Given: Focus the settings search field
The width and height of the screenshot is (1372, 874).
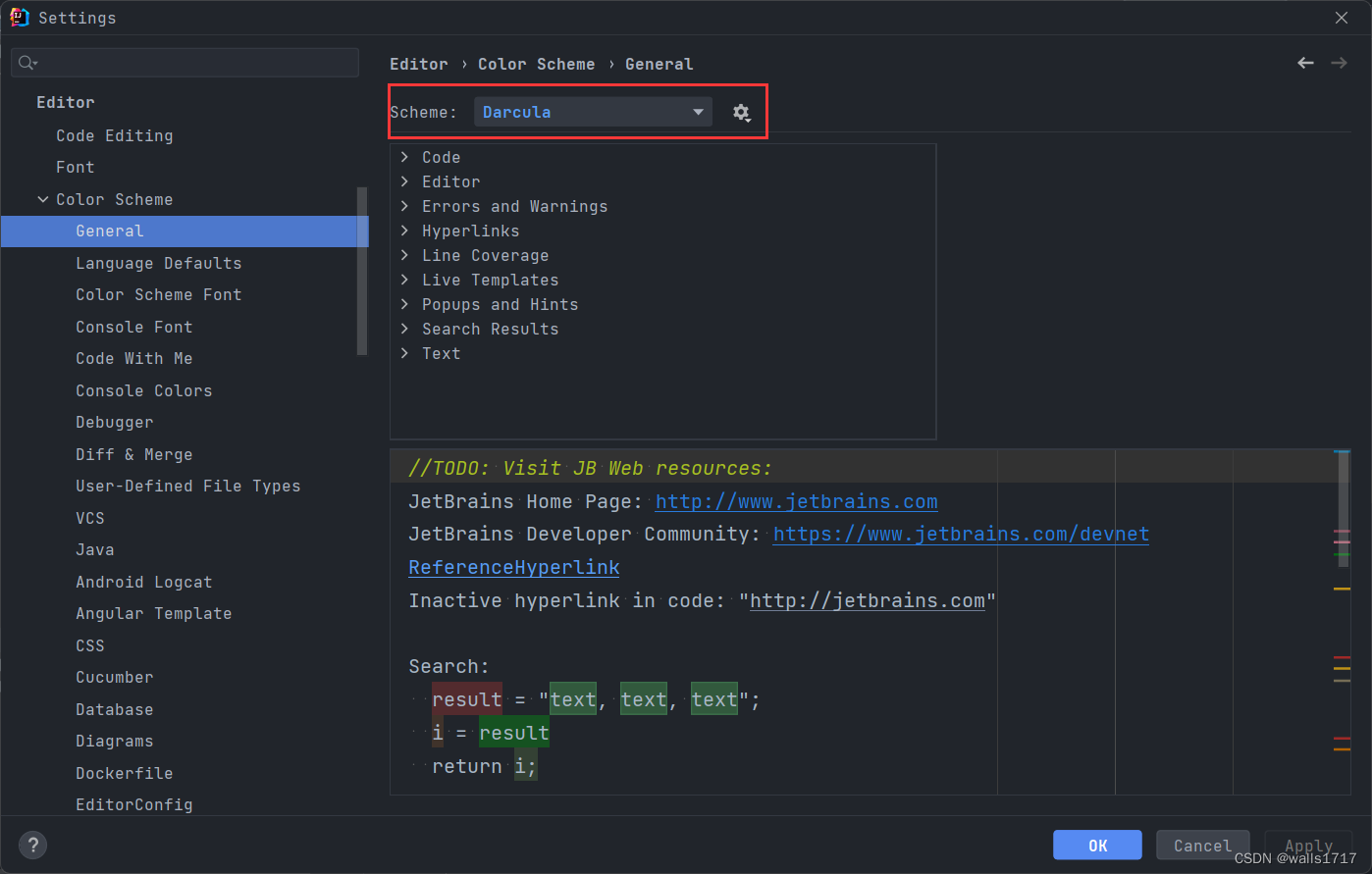Looking at the screenshot, I should [x=185, y=63].
